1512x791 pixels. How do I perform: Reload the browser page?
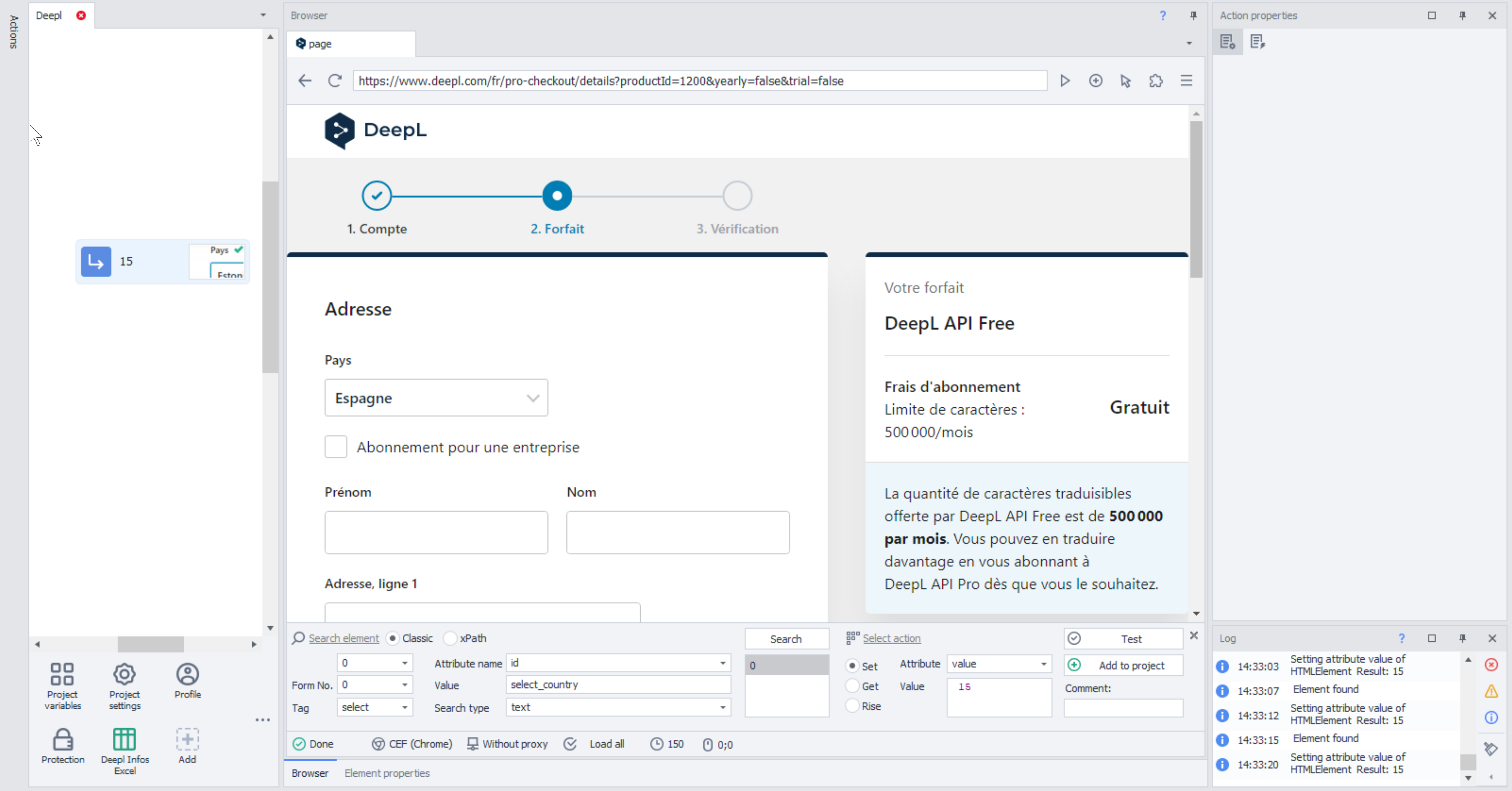(334, 81)
